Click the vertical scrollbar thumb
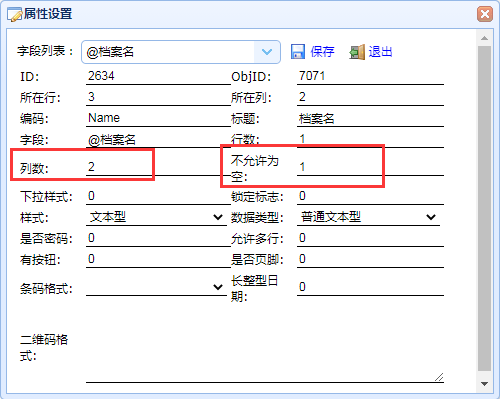 pyautogui.click(x=484, y=208)
